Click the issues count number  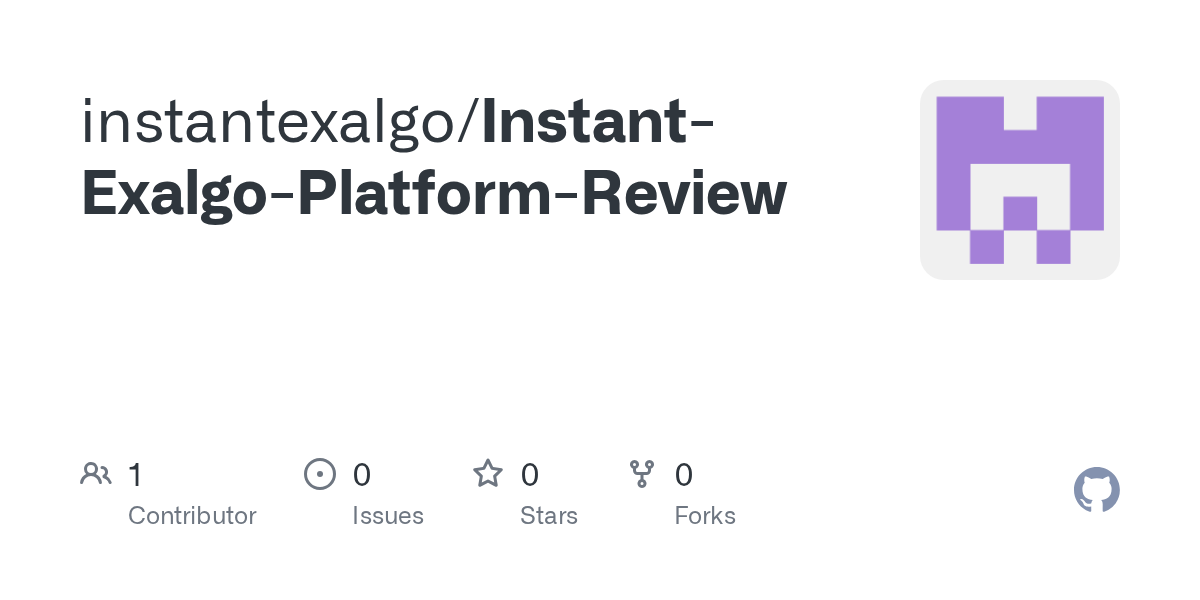(x=362, y=474)
